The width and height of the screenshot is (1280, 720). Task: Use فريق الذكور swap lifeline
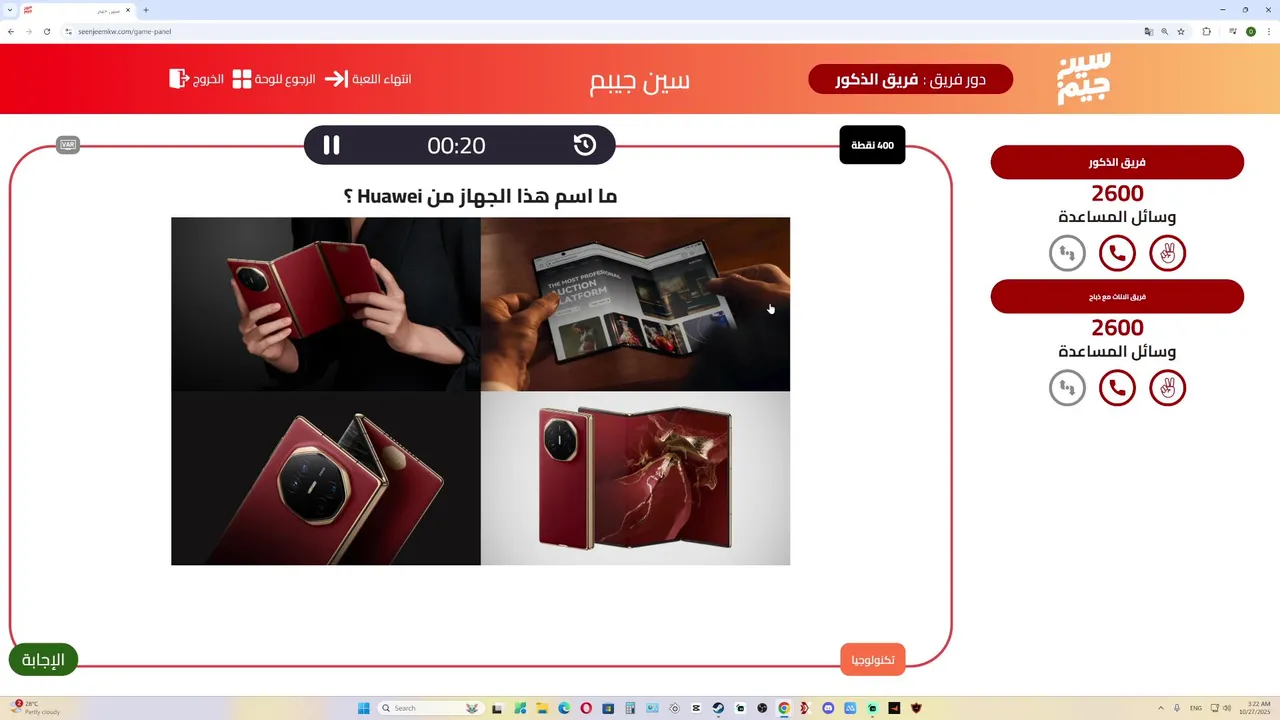pos(1067,253)
